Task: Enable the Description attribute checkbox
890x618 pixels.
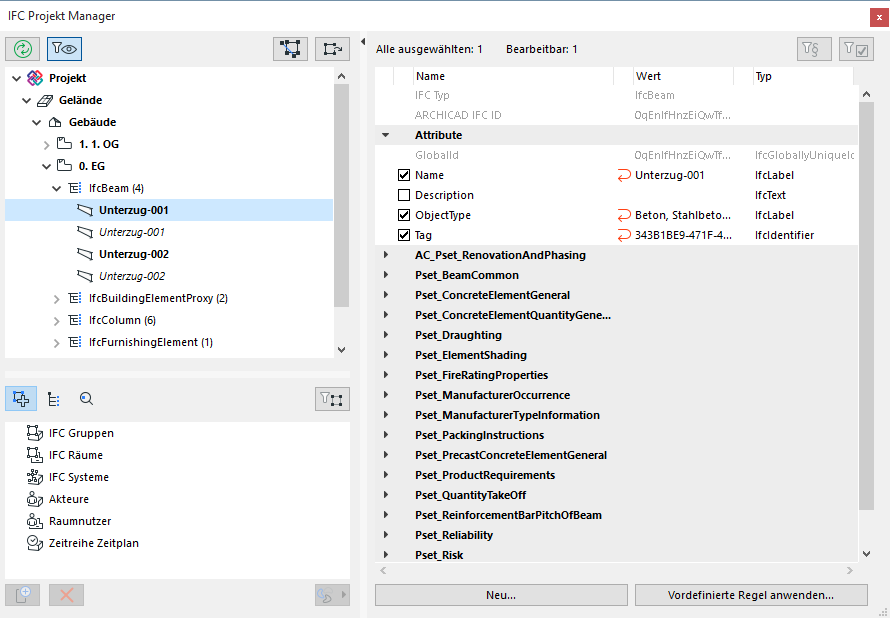Action: tap(404, 195)
